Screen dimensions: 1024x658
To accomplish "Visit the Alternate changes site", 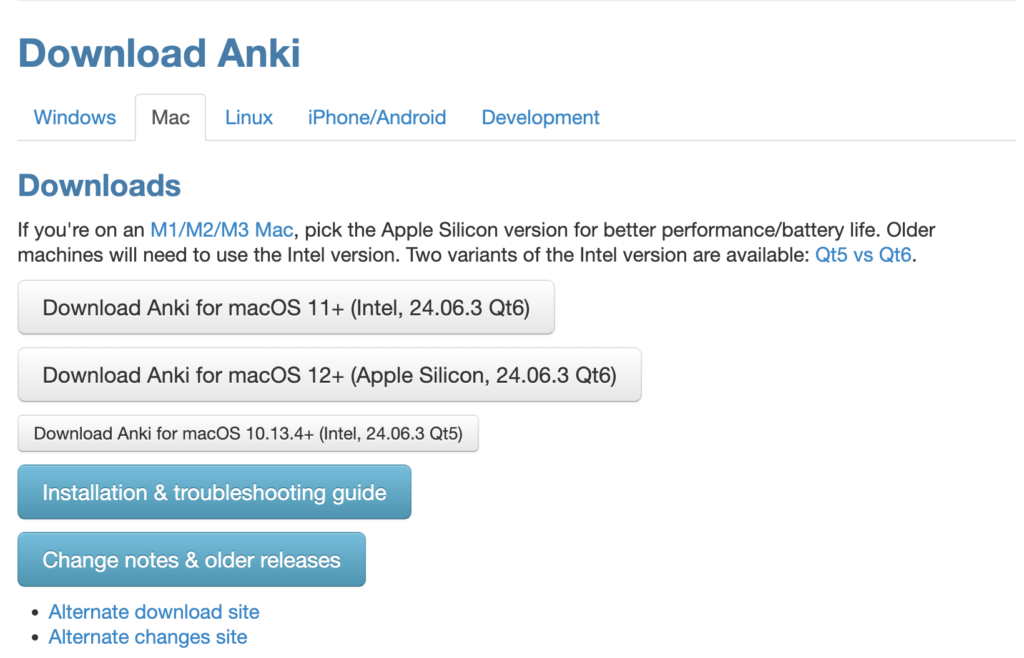I will coord(147,637).
